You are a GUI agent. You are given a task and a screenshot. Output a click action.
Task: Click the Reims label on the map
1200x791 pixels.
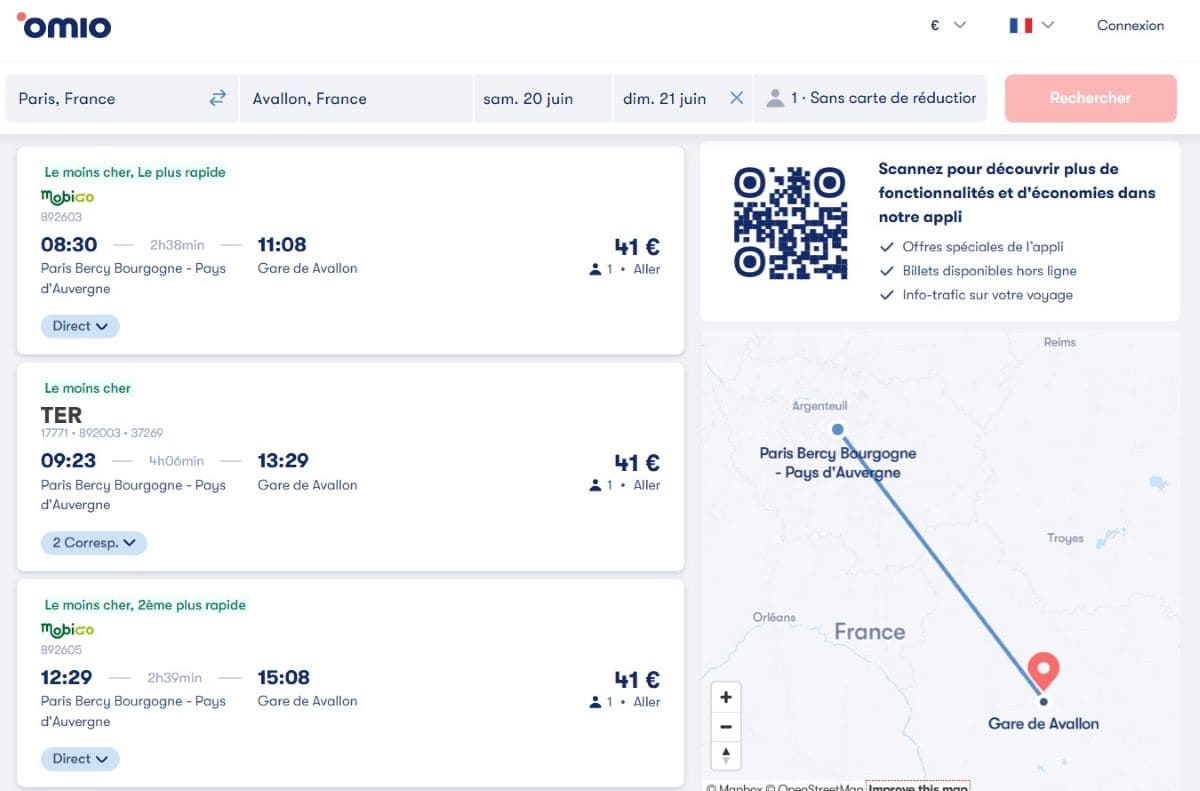[x=1060, y=342]
